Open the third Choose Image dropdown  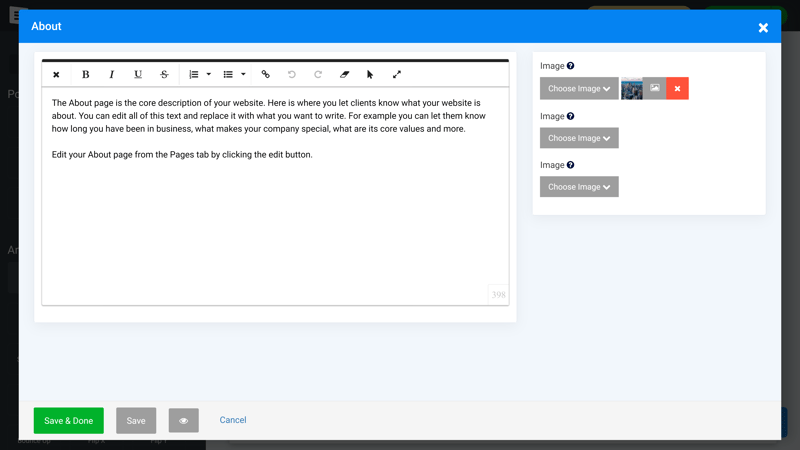(x=579, y=187)
